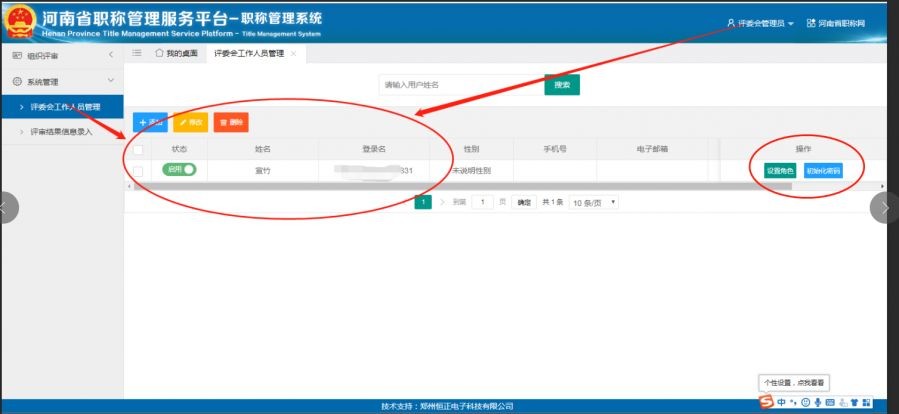The height and width of the screenshot is (414, 899).
Task: Click the 确定 pagination button
Action: pyautogui.click(x=524, y=202)
